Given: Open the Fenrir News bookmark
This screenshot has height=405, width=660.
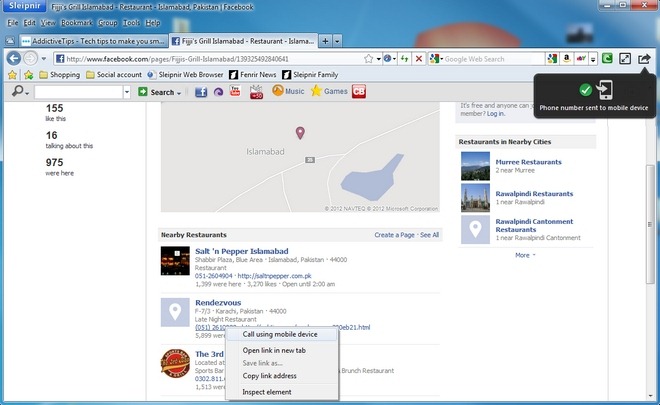Looking at the screenshot, I should tap(253, 75).
